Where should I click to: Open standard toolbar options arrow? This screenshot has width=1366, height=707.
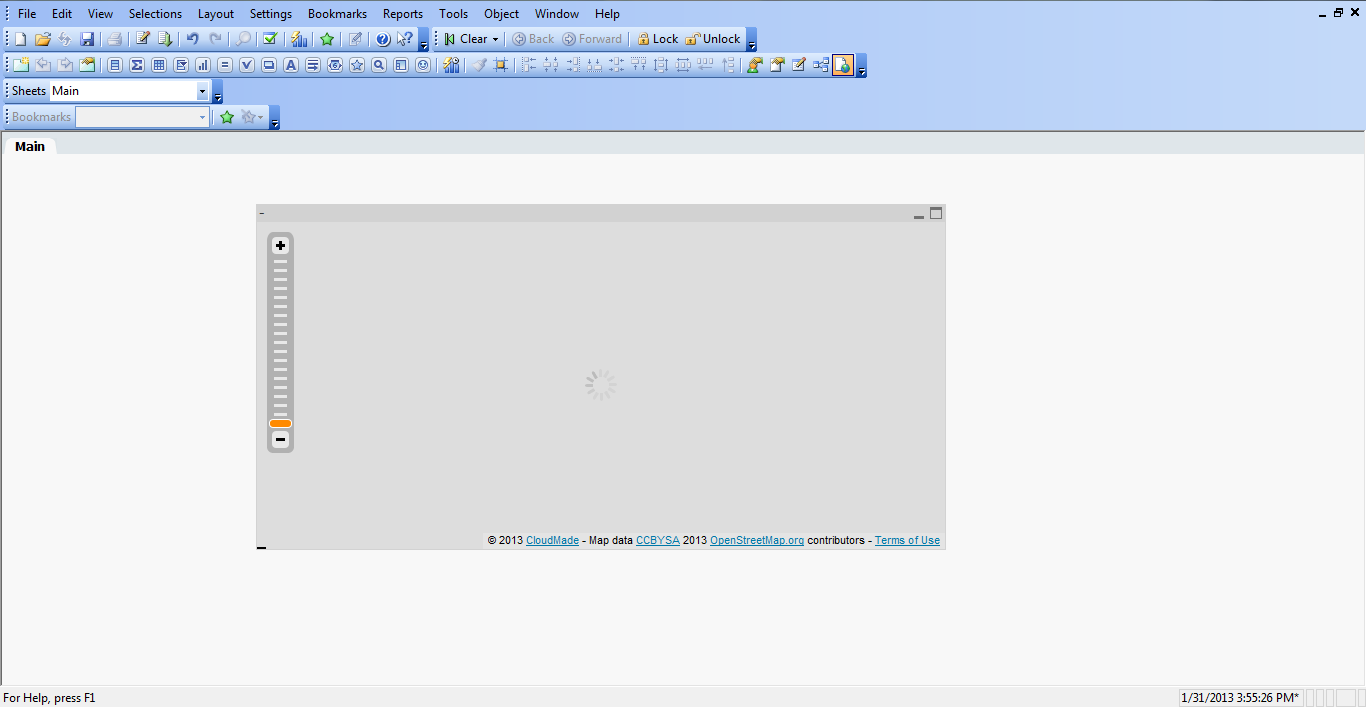pyautogui.click(x=424, y=41)
